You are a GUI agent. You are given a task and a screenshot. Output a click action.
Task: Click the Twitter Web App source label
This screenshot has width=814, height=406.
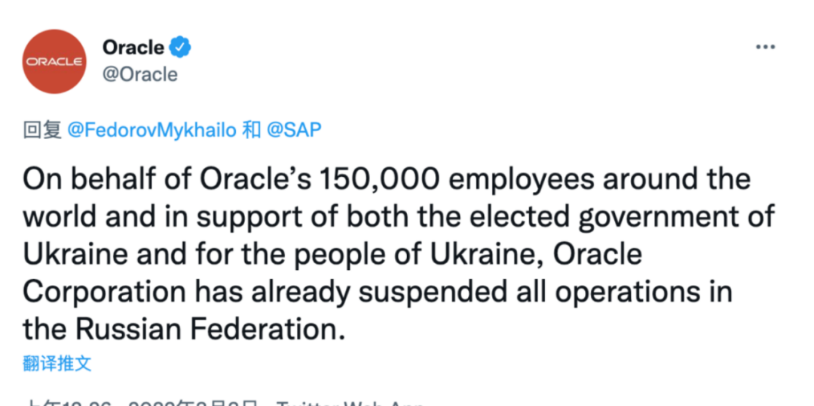(350, 403)
